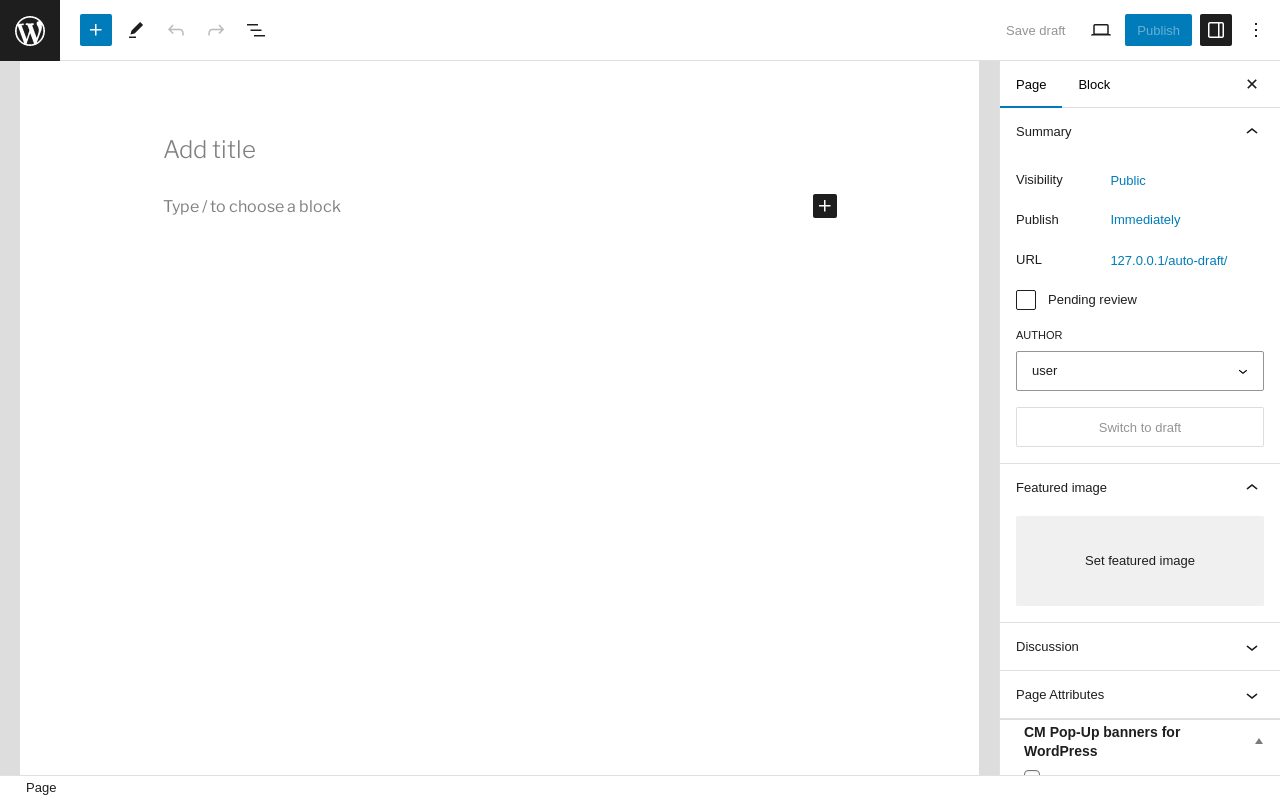Change the Public visibility setting
The height and width of the screenshot is (800, 1280).
[1128, 181]
